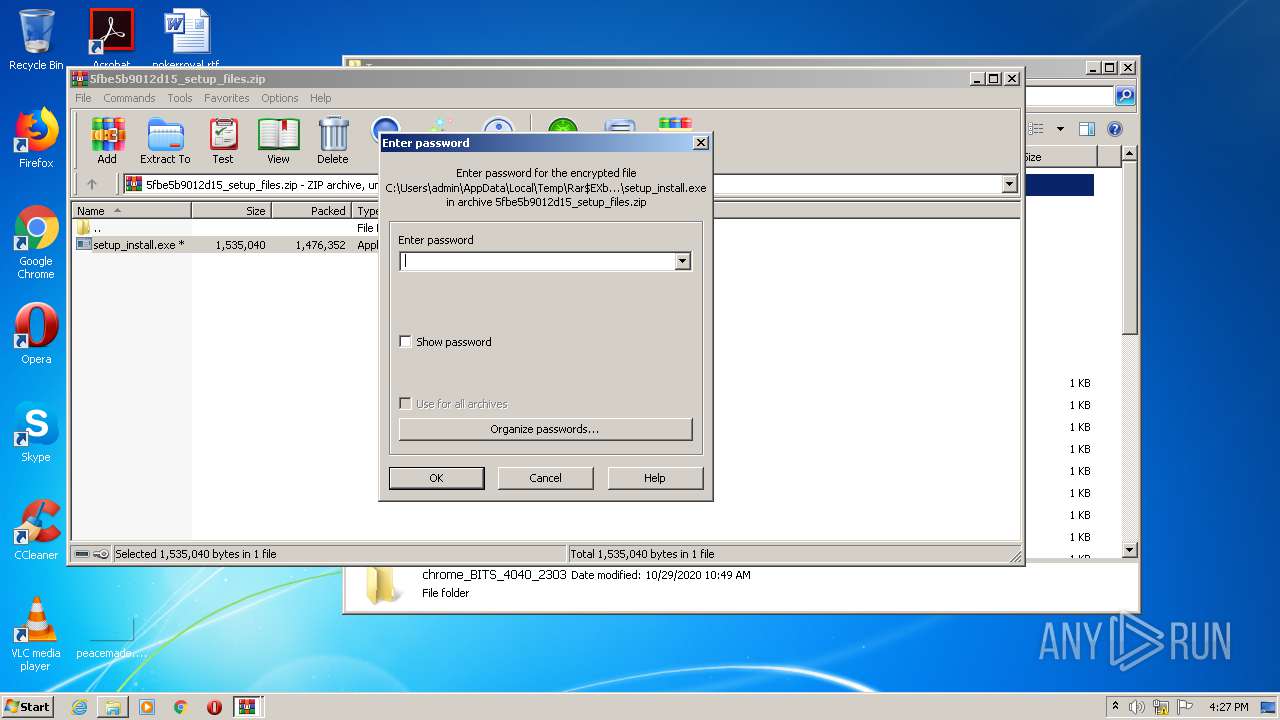
Task: Sort the file list by the Packed column
Action: pos(311,211)
